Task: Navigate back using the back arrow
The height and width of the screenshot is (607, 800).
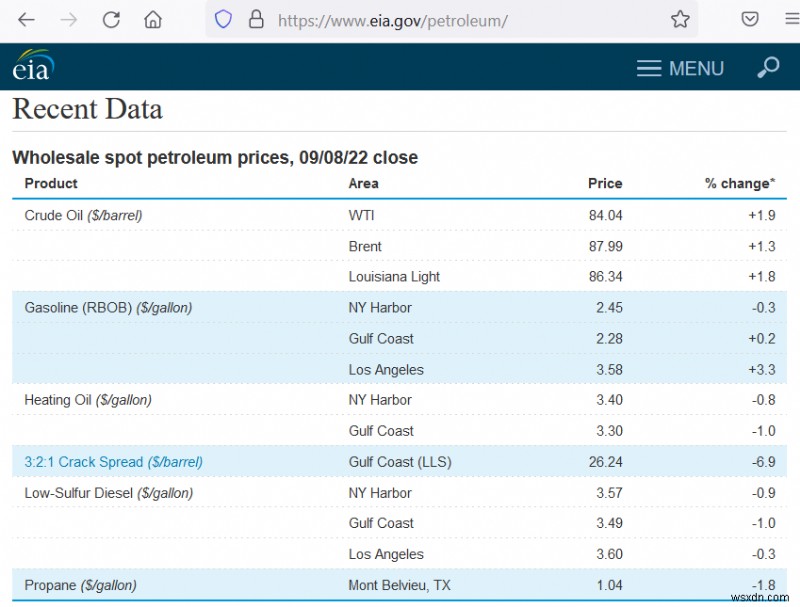Action: coord(26,19)
